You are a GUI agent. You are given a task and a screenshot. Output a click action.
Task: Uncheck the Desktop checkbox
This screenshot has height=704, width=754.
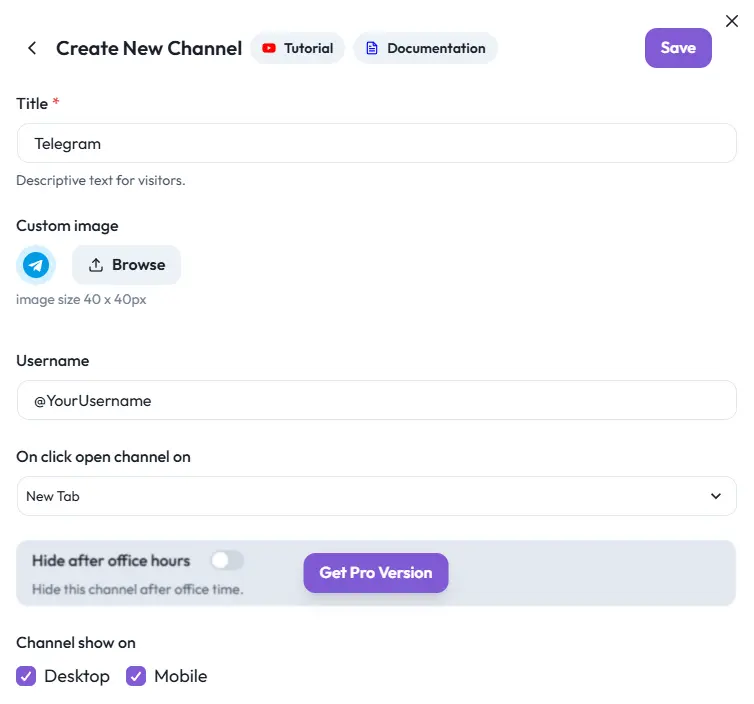(26, 677)
